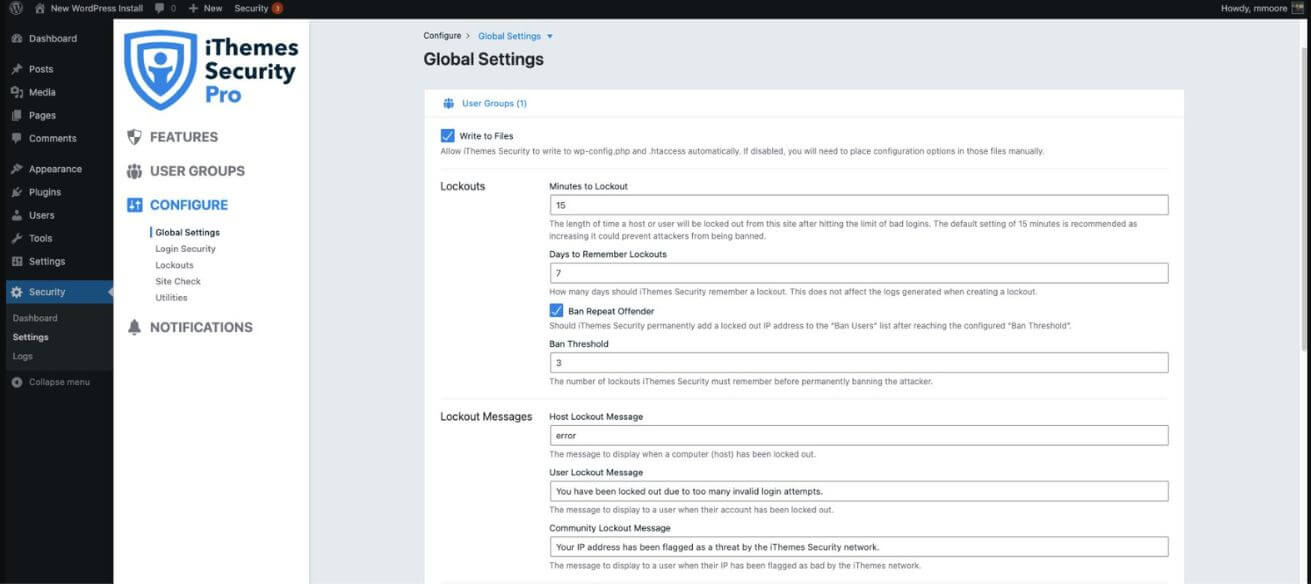Select Login Security under Configure
Viewport: 1311px width, 584px height.
(185, 249)
